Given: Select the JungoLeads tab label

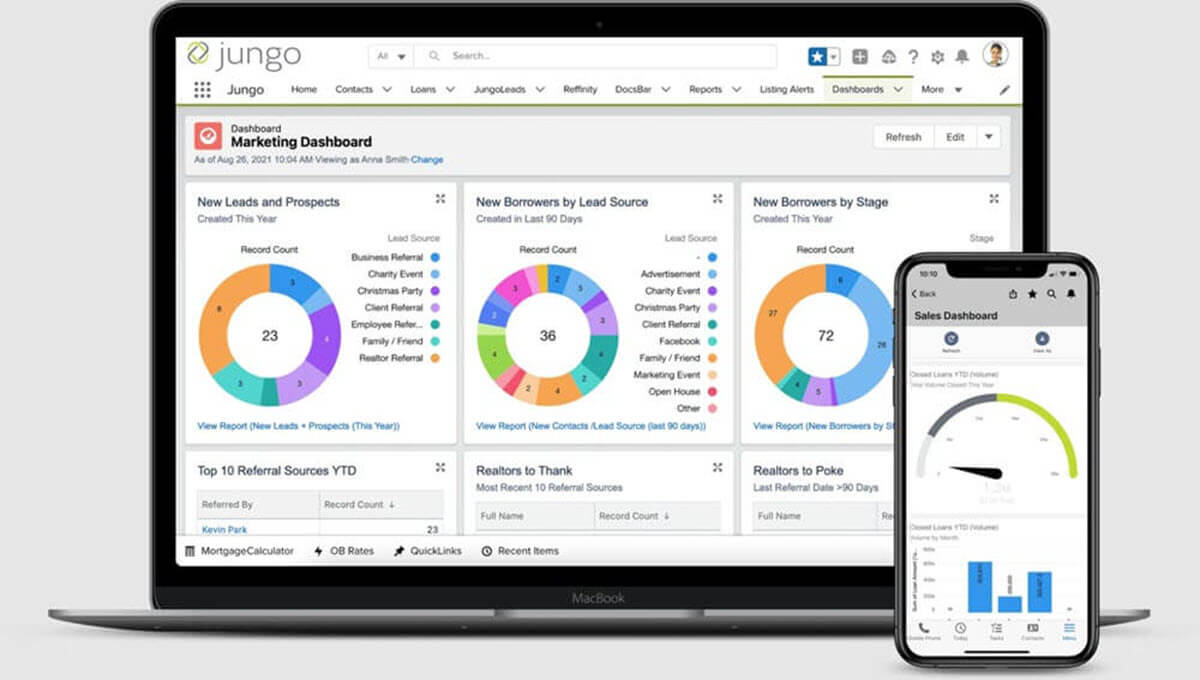Looking at the screenshot, I should click(x=499, y=89).
